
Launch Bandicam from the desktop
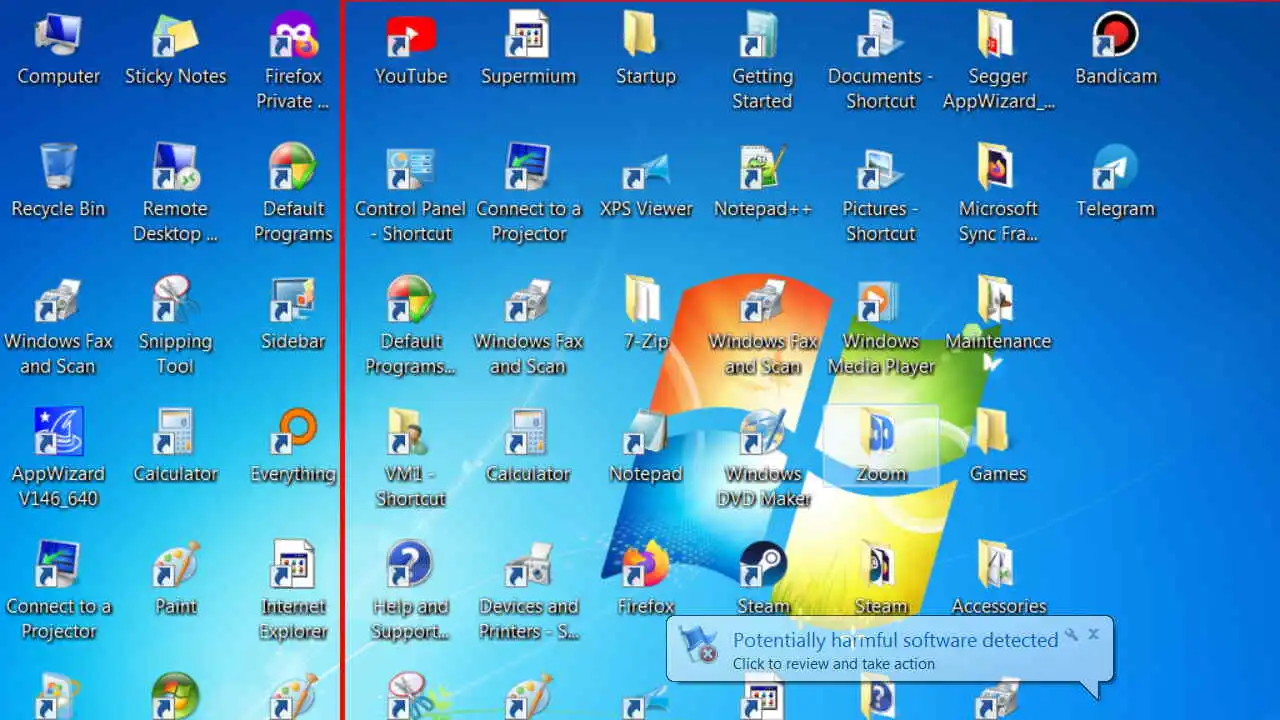(1116, 48)
